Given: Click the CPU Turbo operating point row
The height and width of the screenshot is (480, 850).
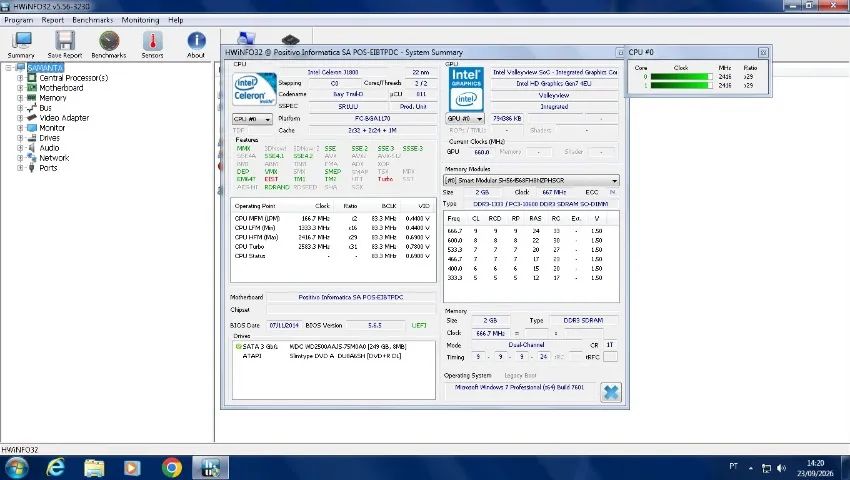Looking at the screenshot, I should point(332,247).
